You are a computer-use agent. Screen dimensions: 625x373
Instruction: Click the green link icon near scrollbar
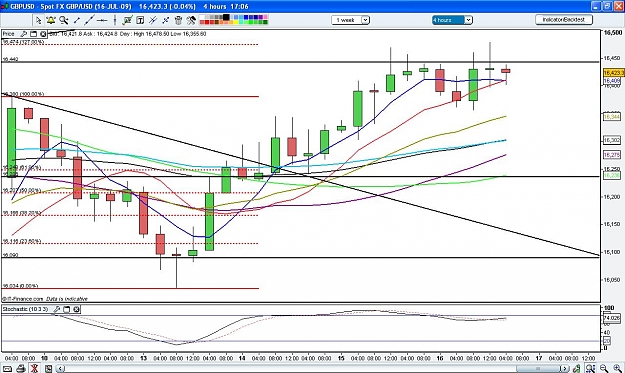(576, 369)
